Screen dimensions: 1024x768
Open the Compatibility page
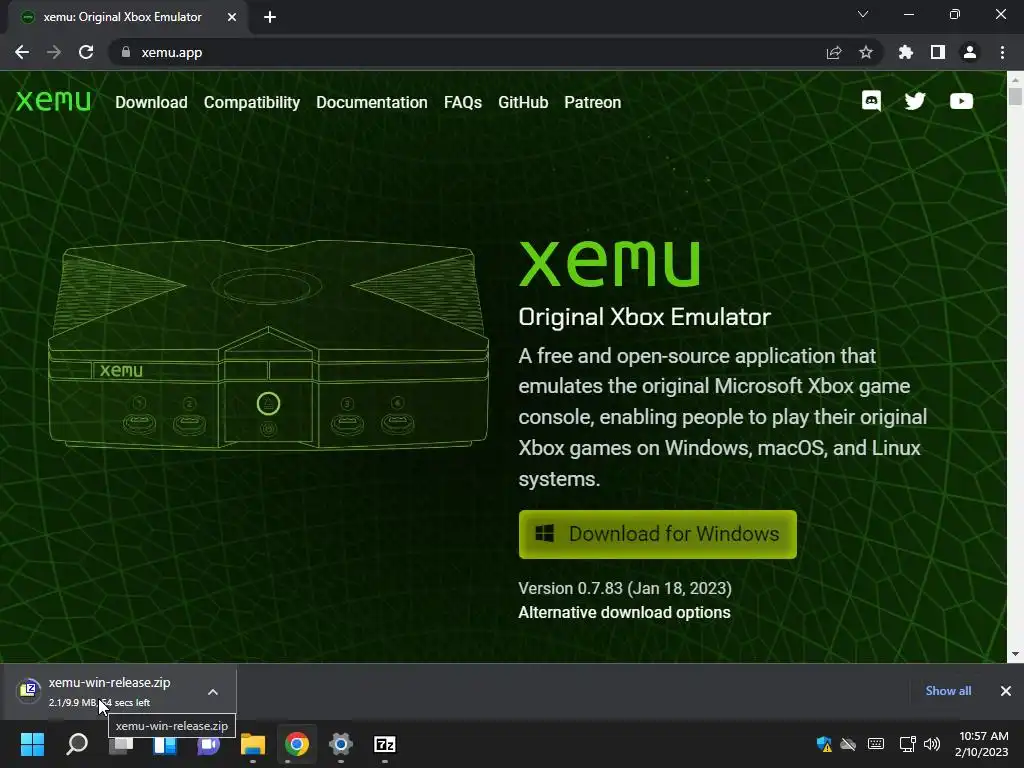(x=252, y=103)
